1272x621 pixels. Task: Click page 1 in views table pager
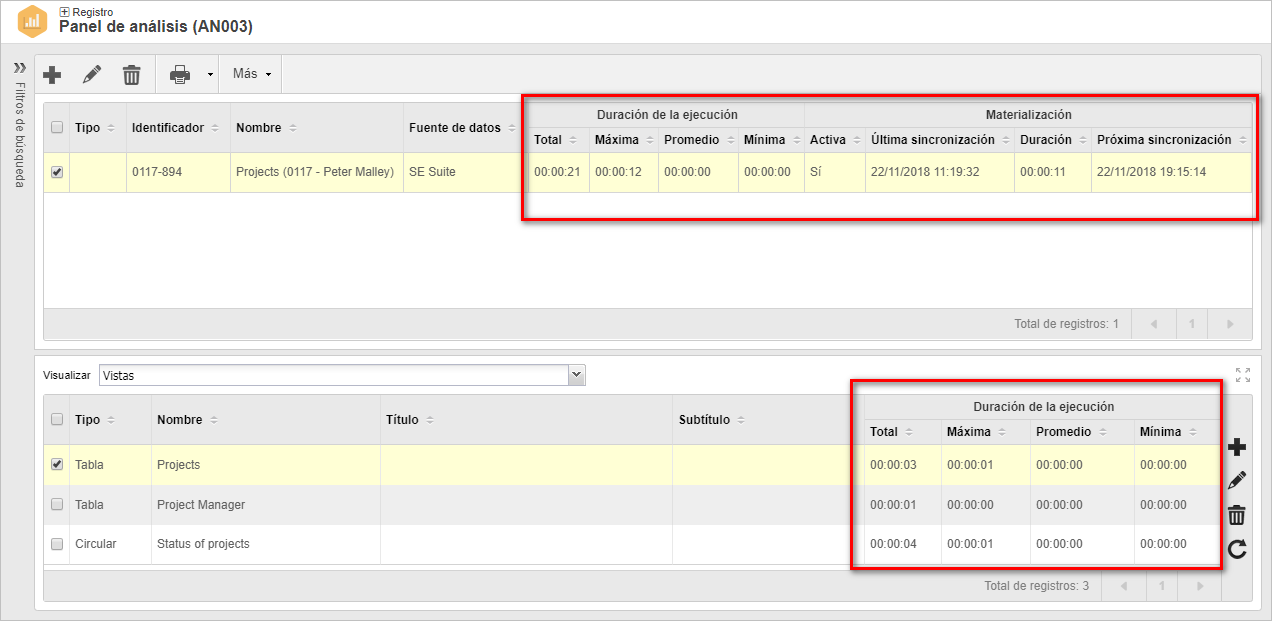pyautogui.click(x=1162, y=586)
